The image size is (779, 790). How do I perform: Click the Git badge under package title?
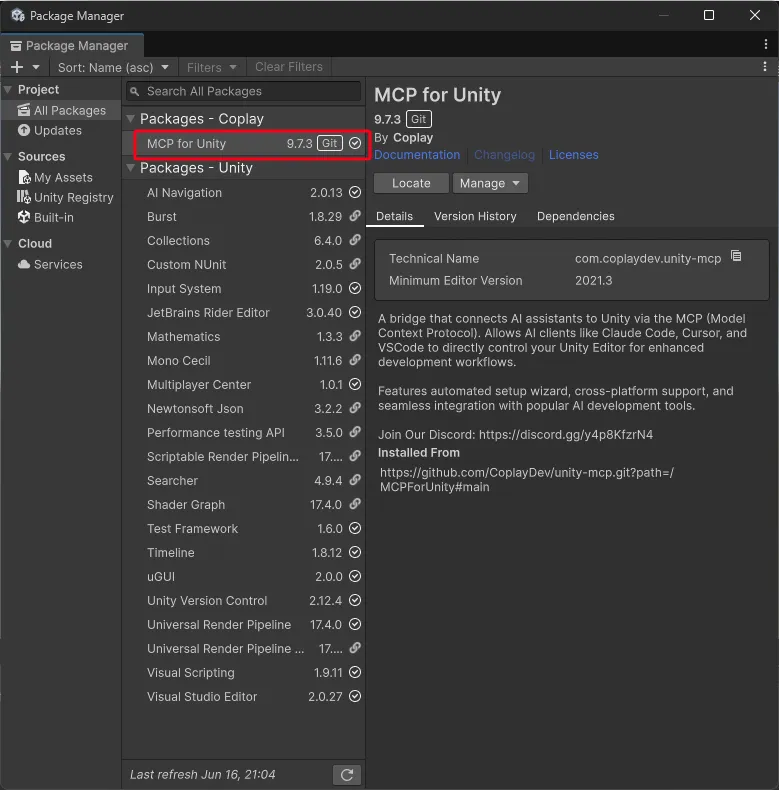coord(419,119)
